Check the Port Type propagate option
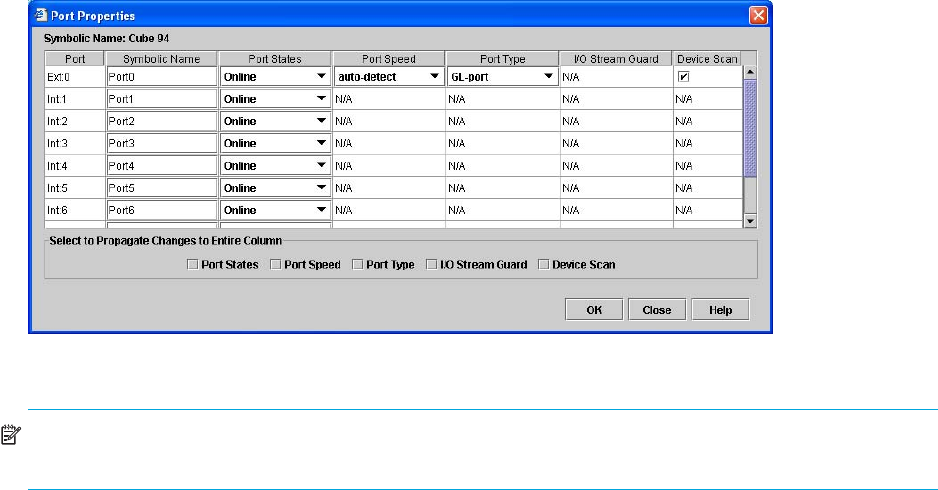This screenshot has height=490, width=938. [x=358, y=265]
